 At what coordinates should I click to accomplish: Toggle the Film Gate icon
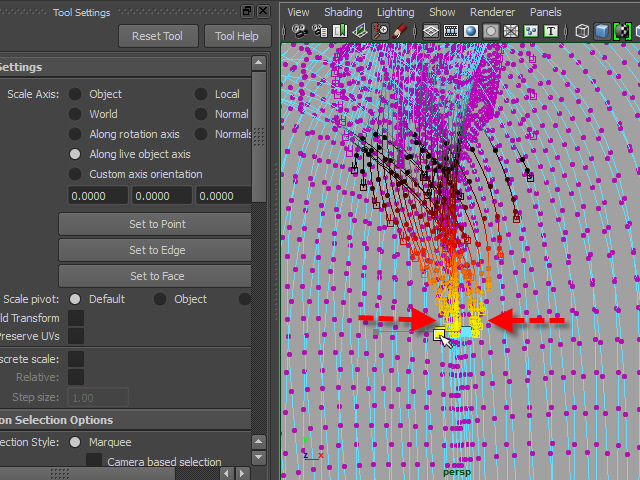450,31
